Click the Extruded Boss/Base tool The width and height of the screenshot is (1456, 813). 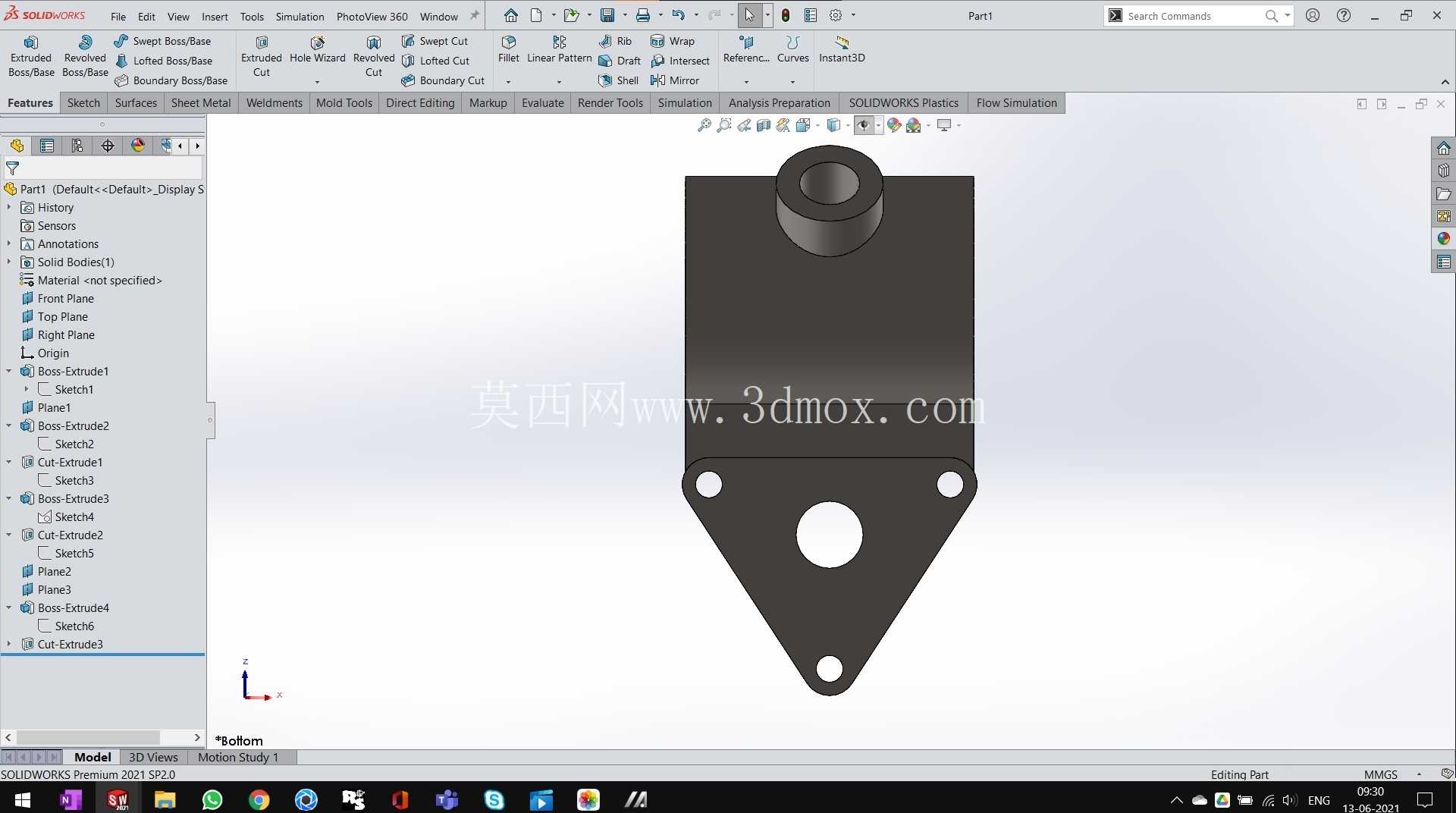[31, 56]
